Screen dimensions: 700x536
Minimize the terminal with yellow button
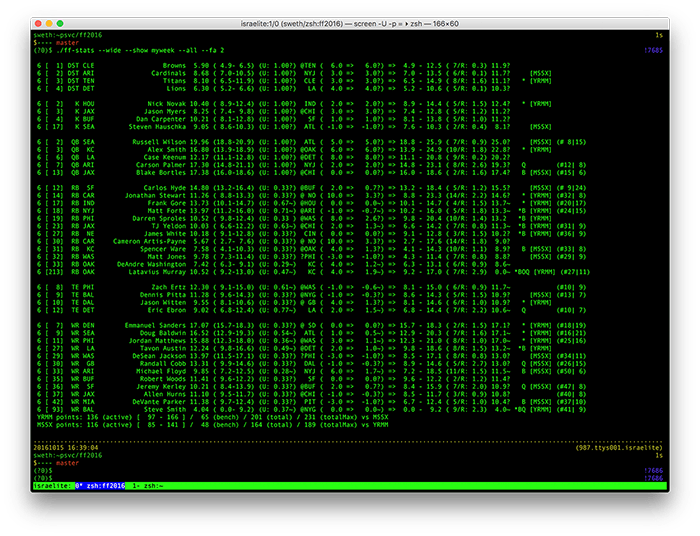[49, 24]
